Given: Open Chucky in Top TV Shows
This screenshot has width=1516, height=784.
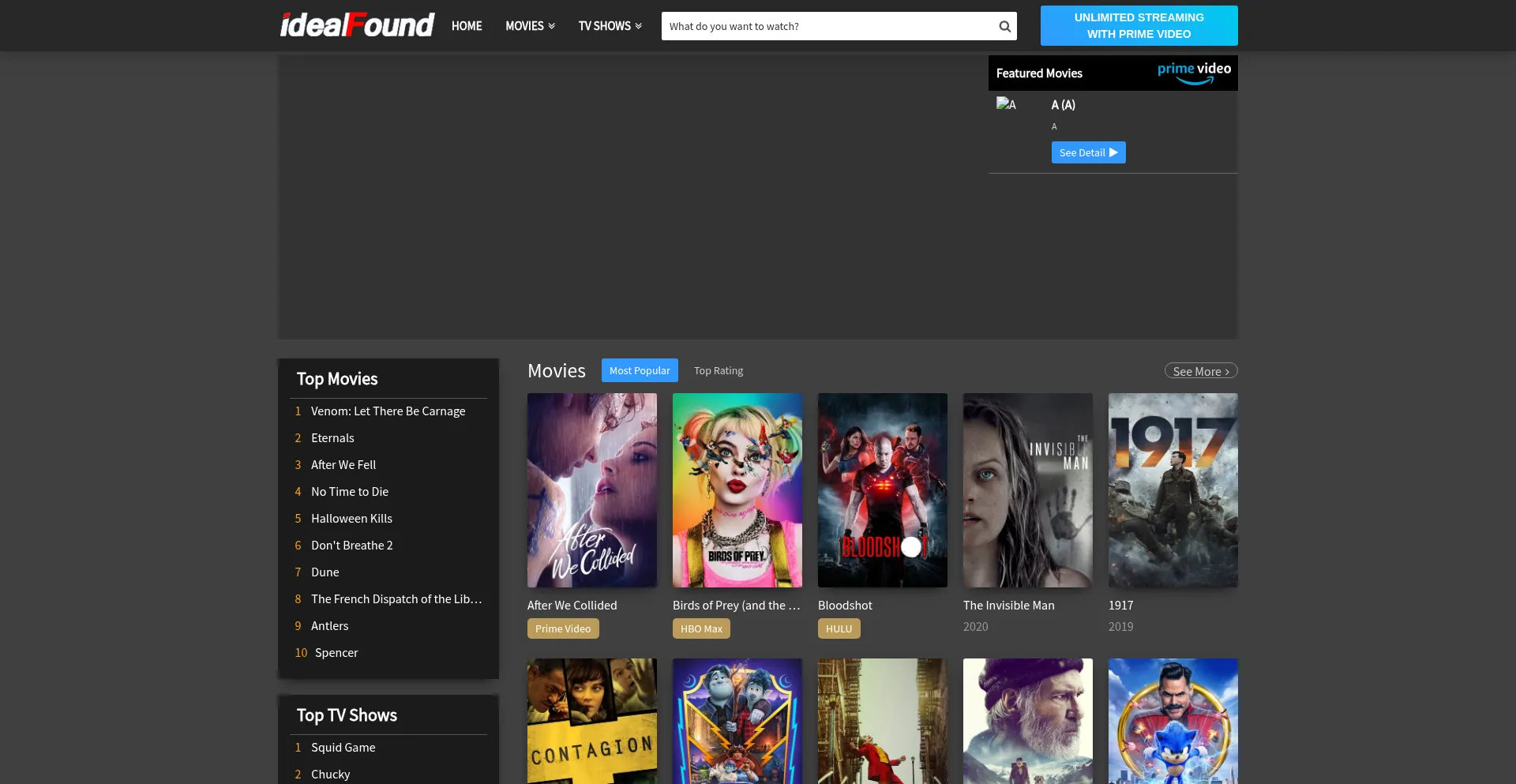Looking at the screenshot, I should [x=330, y=775].
